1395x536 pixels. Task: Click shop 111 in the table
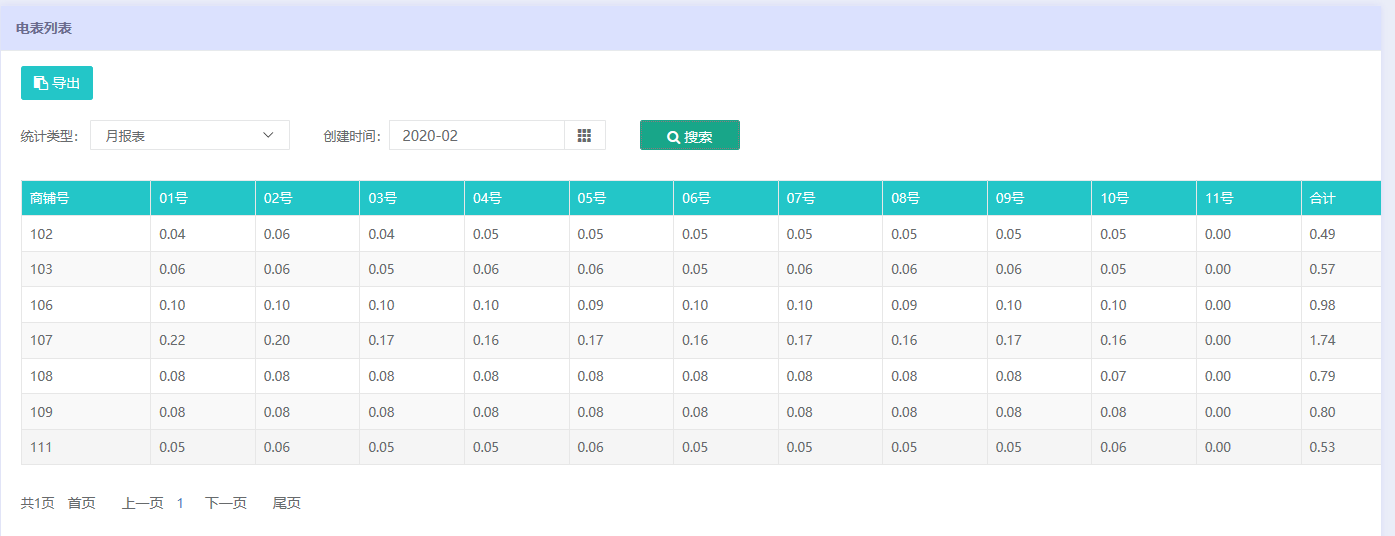42,447
